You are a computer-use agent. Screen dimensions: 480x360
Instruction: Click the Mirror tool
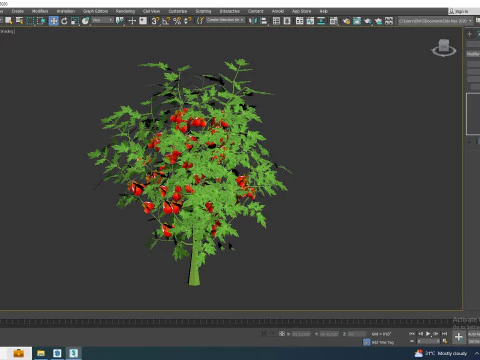(x=253, y=21)
